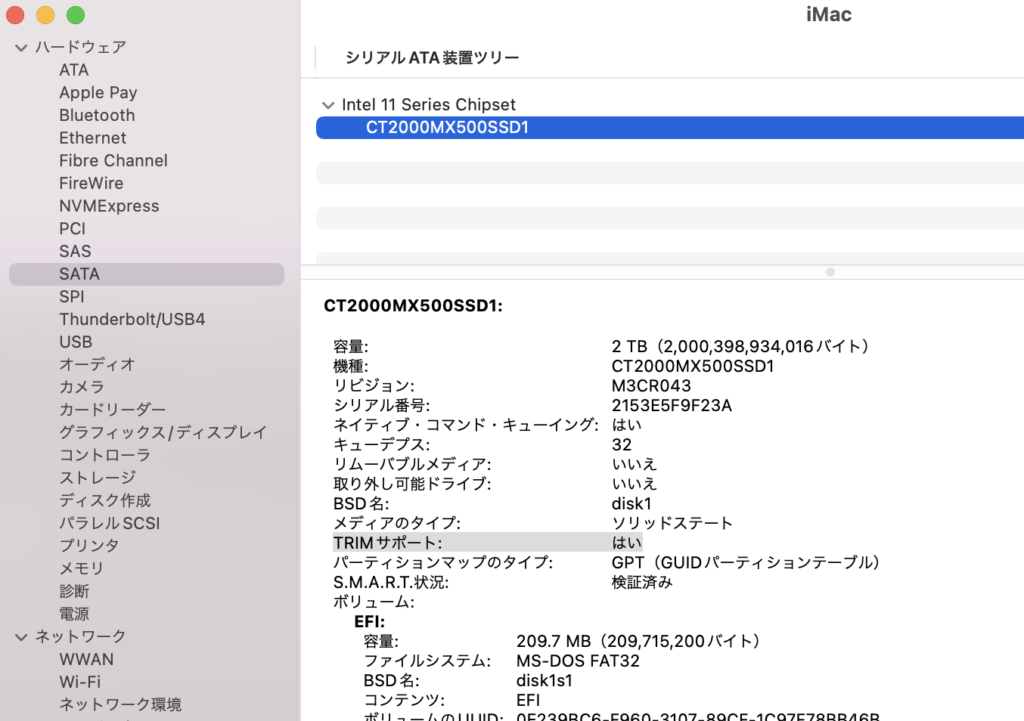Open the Apple Pay category
This screenshot has width=1024, height=721.
(98, 93)
